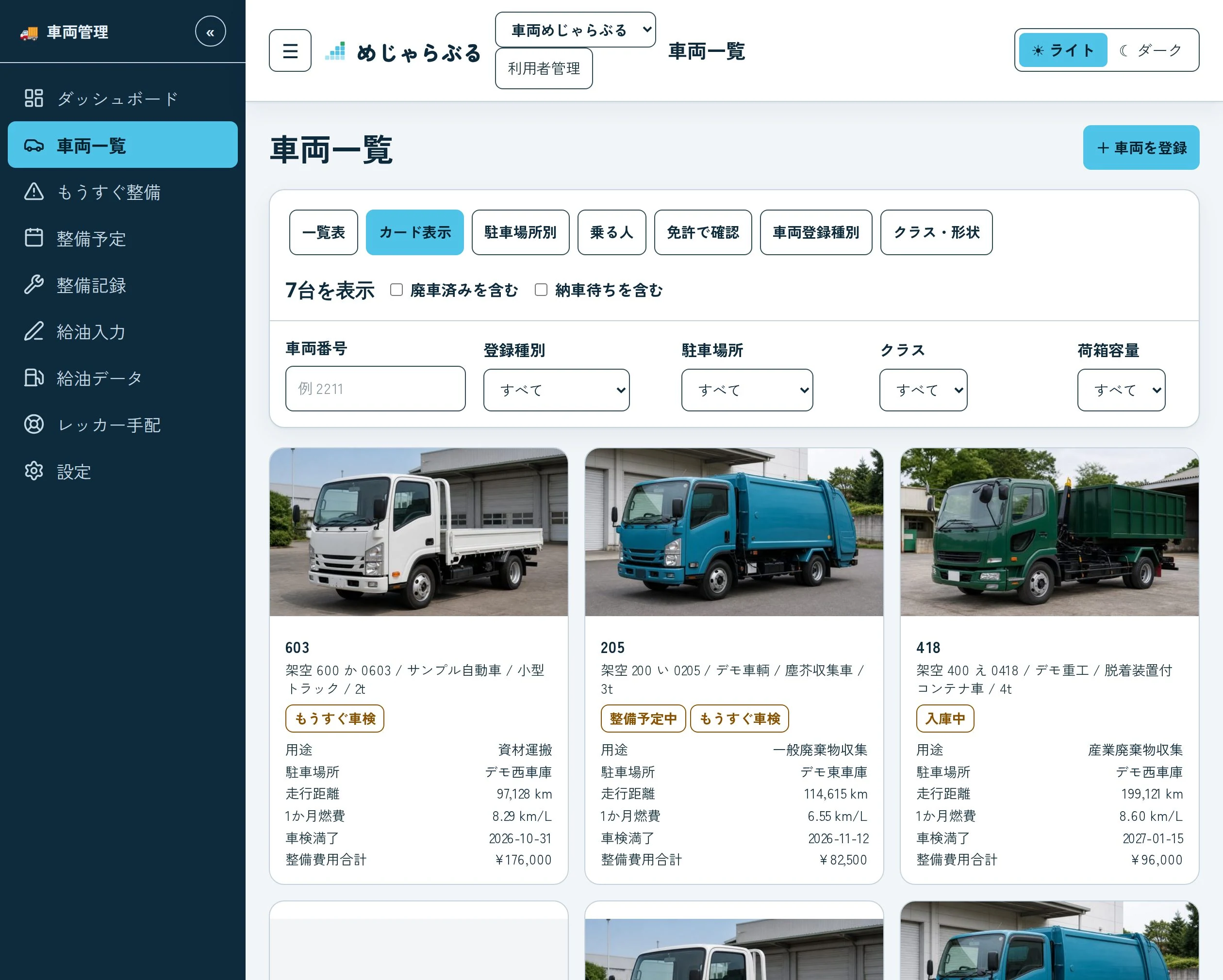
Task: Click the wrench icon for 整備記録
Action: point(34,285)
